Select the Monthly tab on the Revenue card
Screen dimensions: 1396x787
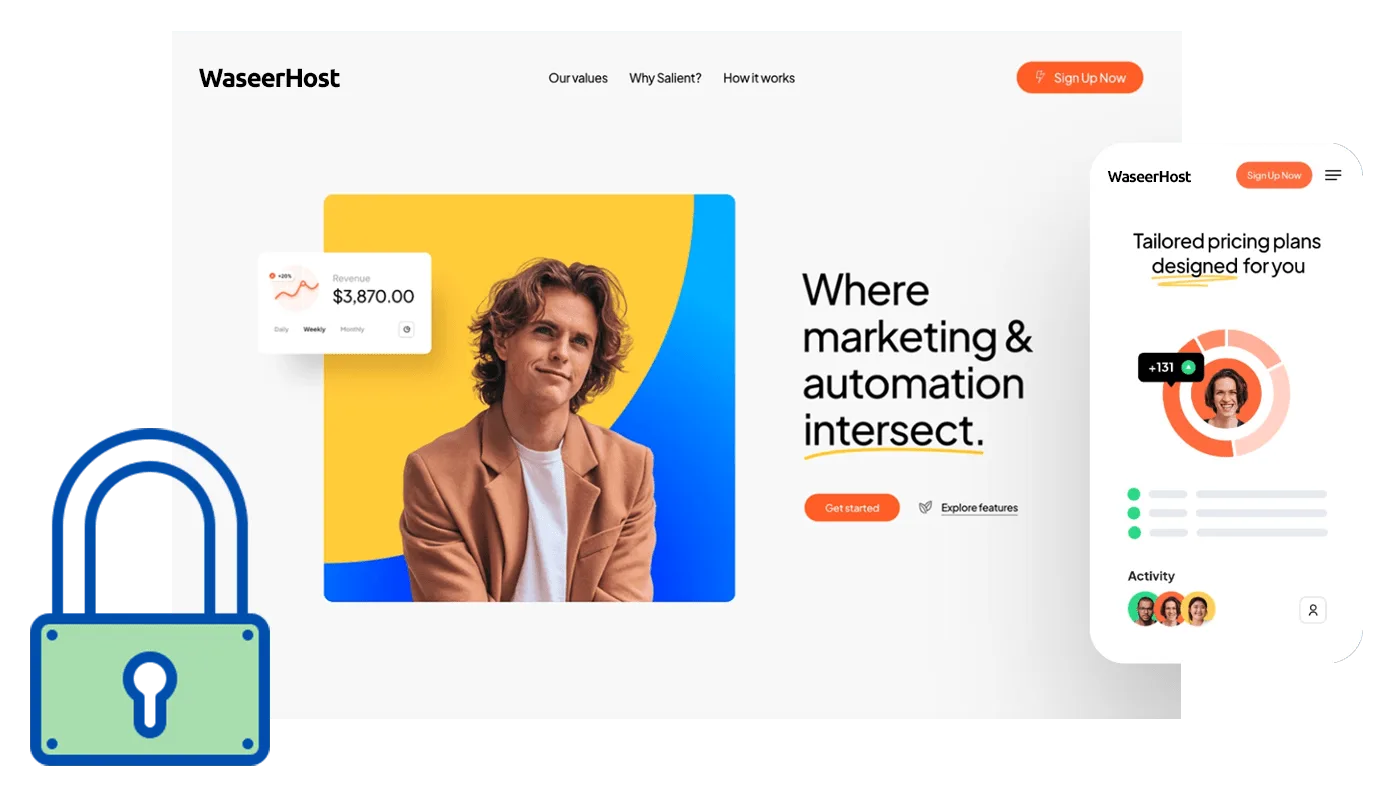click(x=352, y=329)
